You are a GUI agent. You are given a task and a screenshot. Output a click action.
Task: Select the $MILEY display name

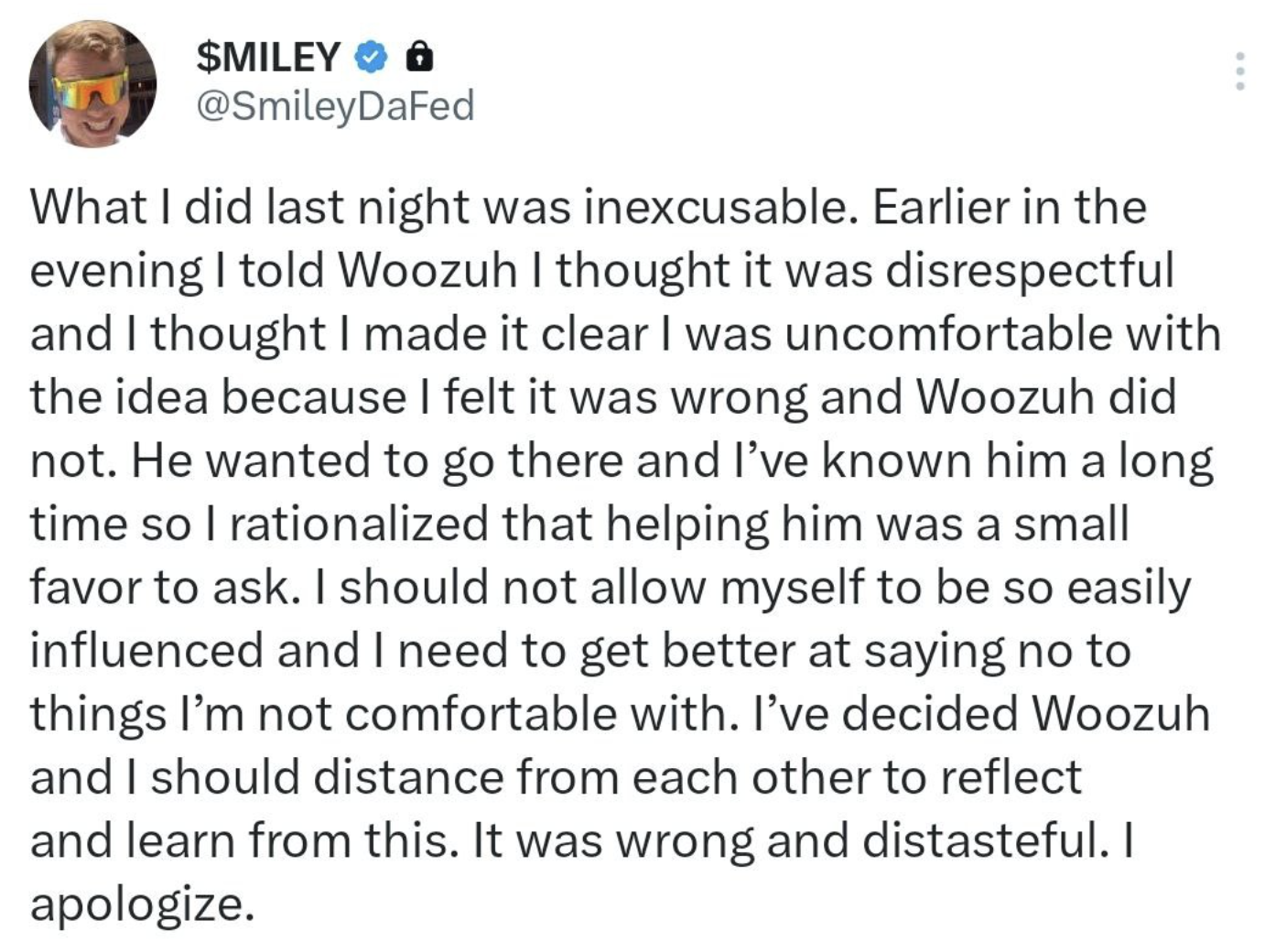tap(268, 58)
